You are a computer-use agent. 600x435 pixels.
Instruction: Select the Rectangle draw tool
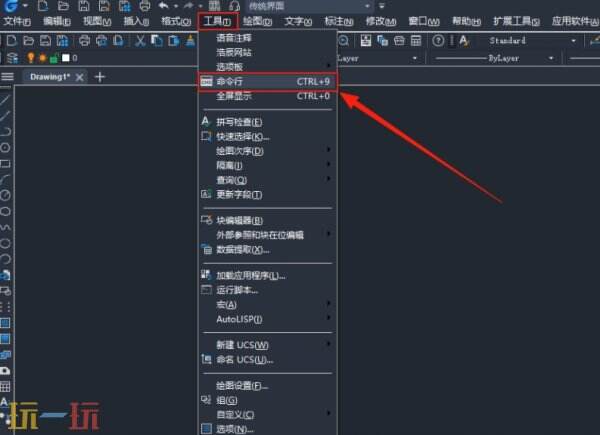[5, 164]
